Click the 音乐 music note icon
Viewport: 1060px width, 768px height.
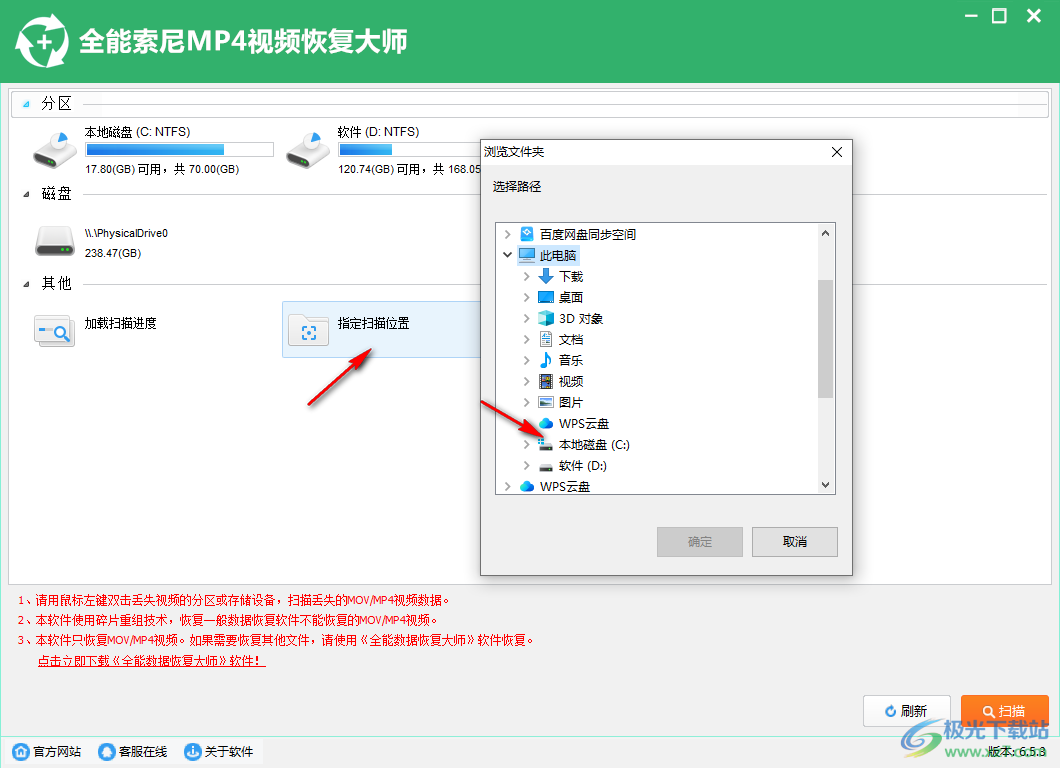tap(546, 360)
